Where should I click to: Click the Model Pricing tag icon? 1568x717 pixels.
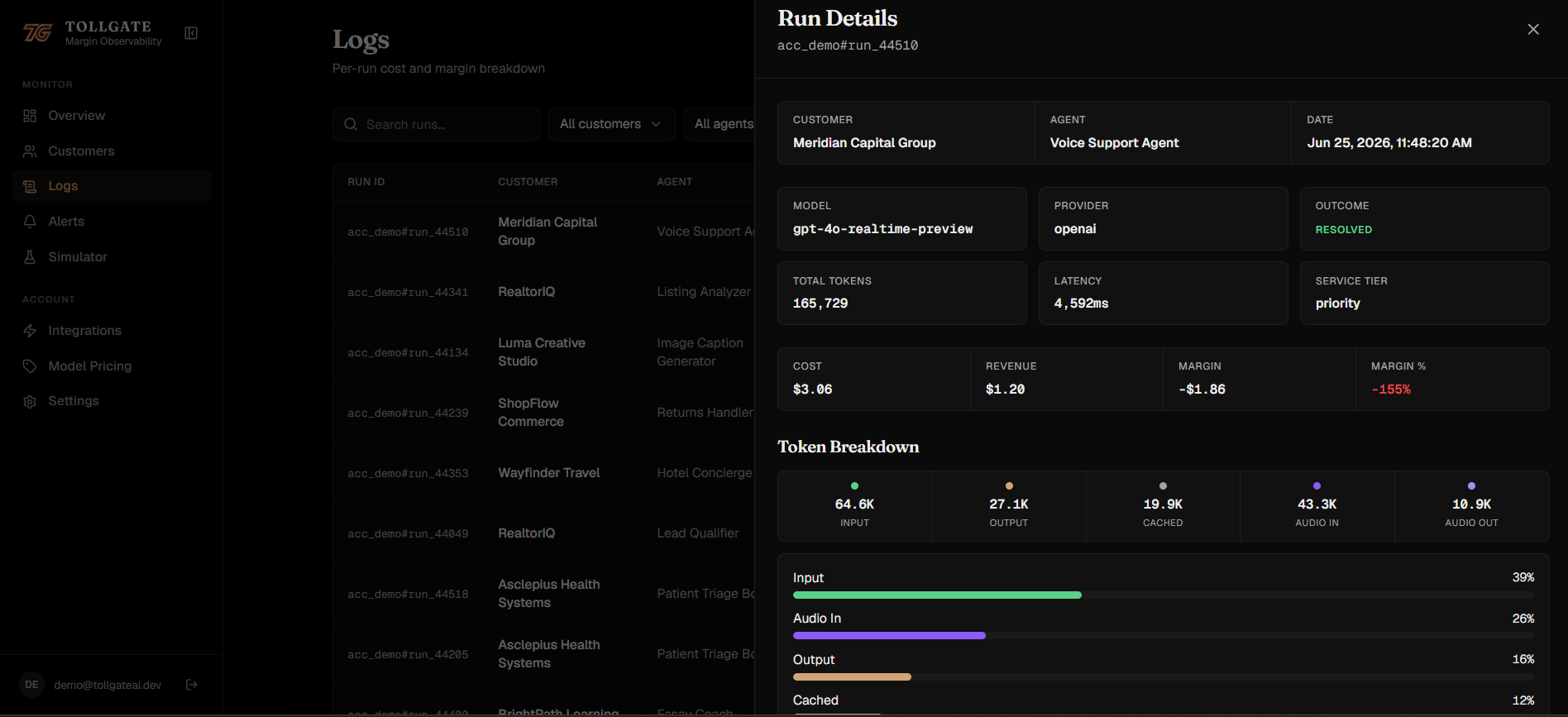30,366
